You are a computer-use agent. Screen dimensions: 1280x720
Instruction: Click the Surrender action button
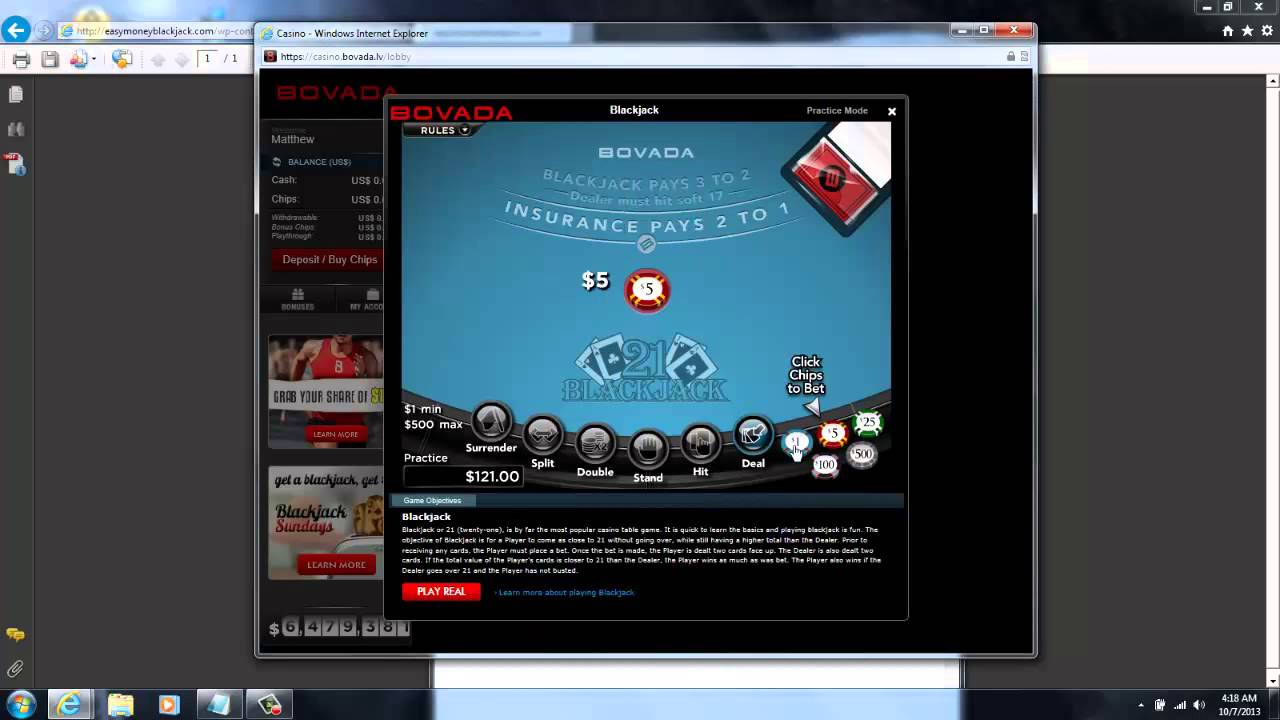pyautogui.click(x=491, y=421)
